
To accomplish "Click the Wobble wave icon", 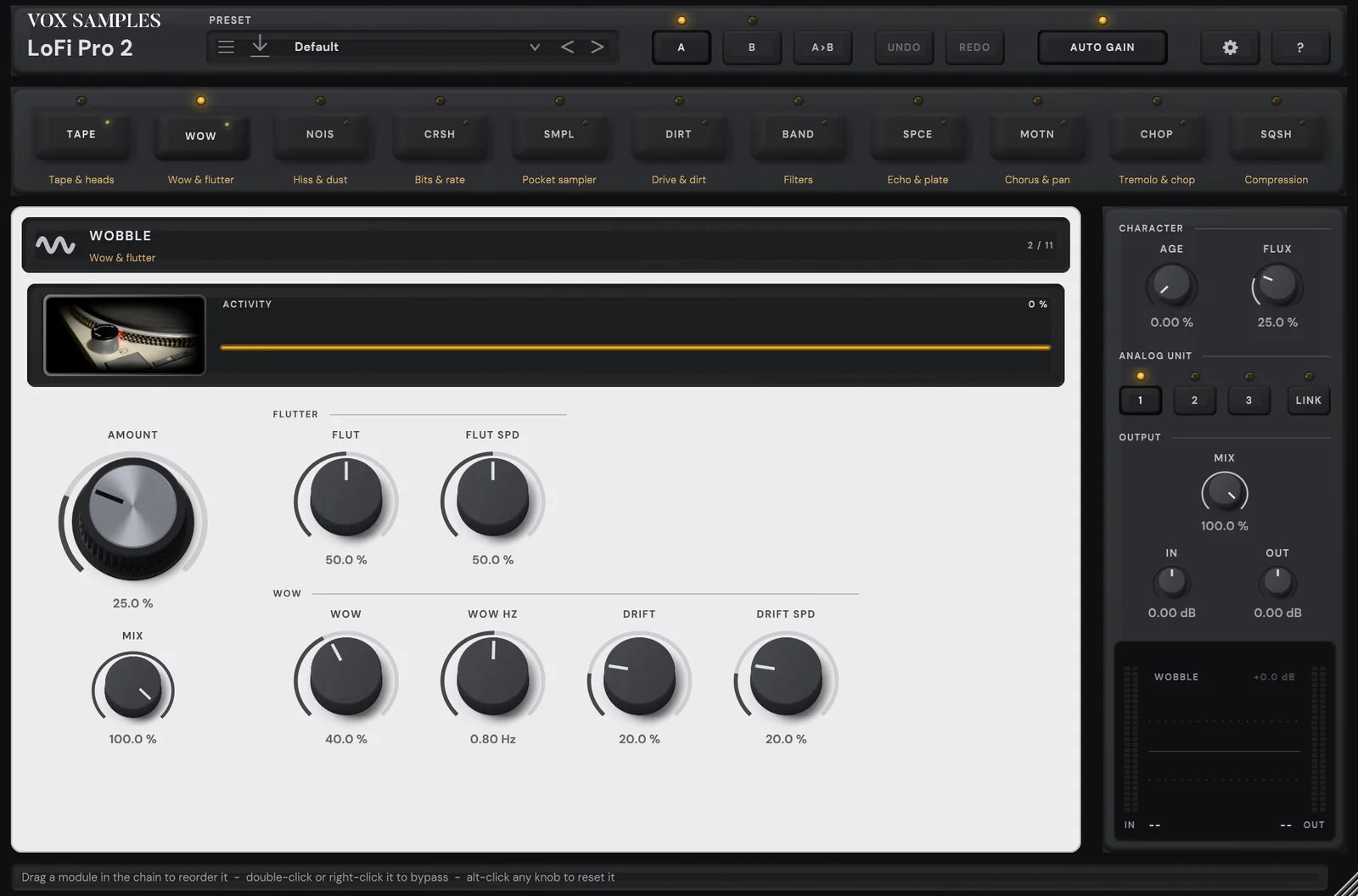I will coord(55,245).
